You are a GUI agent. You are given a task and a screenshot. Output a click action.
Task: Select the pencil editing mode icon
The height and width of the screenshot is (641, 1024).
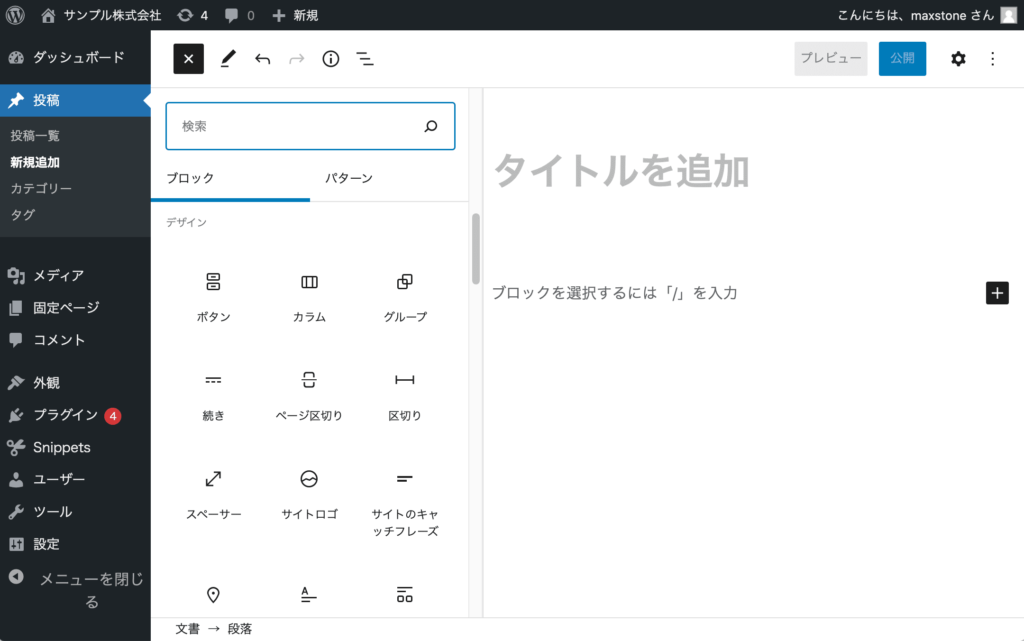click(x=227, y=58)
